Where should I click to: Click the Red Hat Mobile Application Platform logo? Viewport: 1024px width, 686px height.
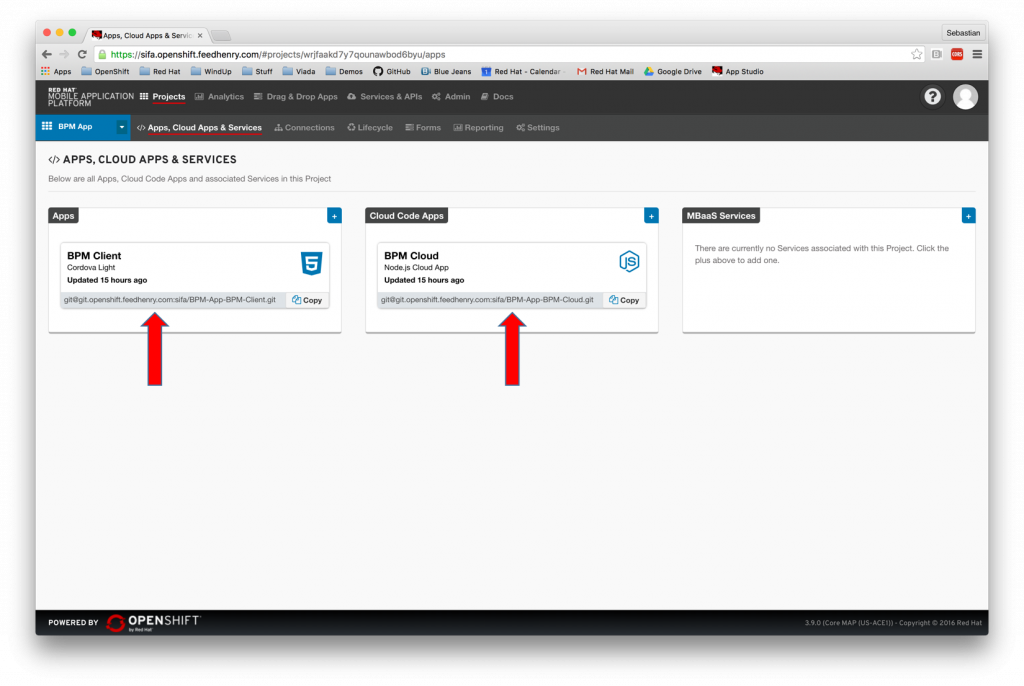tap(90, 97)
